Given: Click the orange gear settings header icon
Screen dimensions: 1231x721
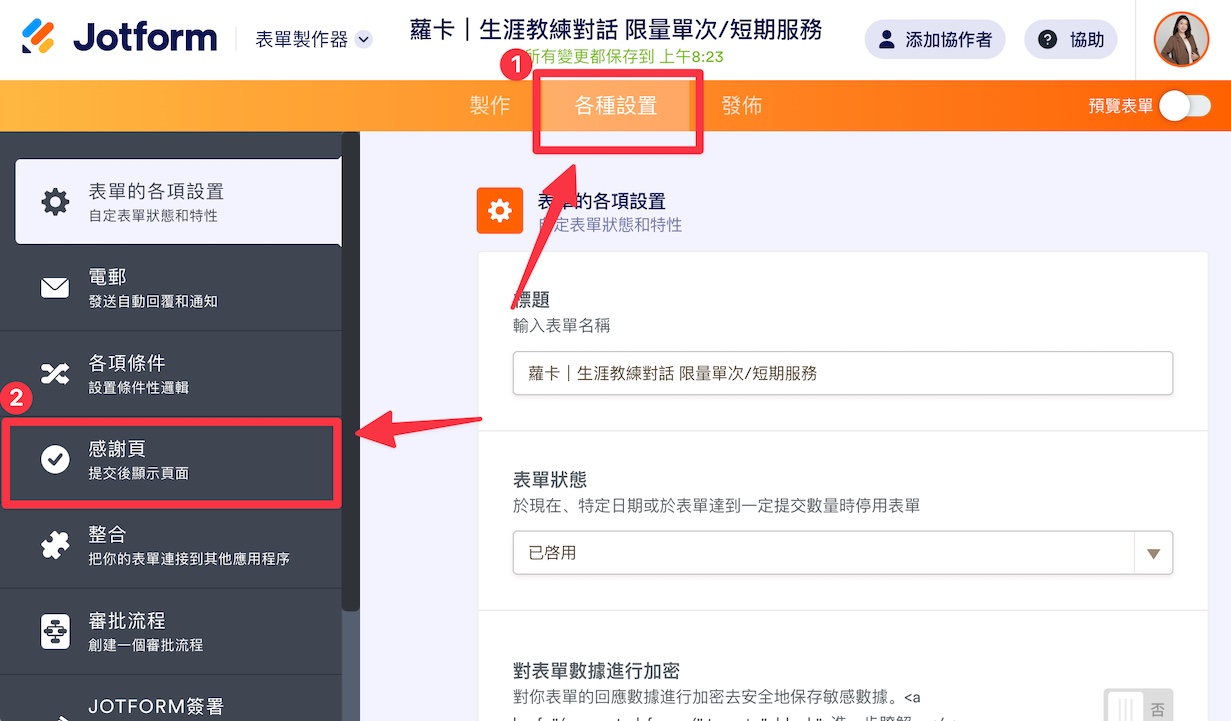Looking at the screenshot, I should tap(500, 210).
